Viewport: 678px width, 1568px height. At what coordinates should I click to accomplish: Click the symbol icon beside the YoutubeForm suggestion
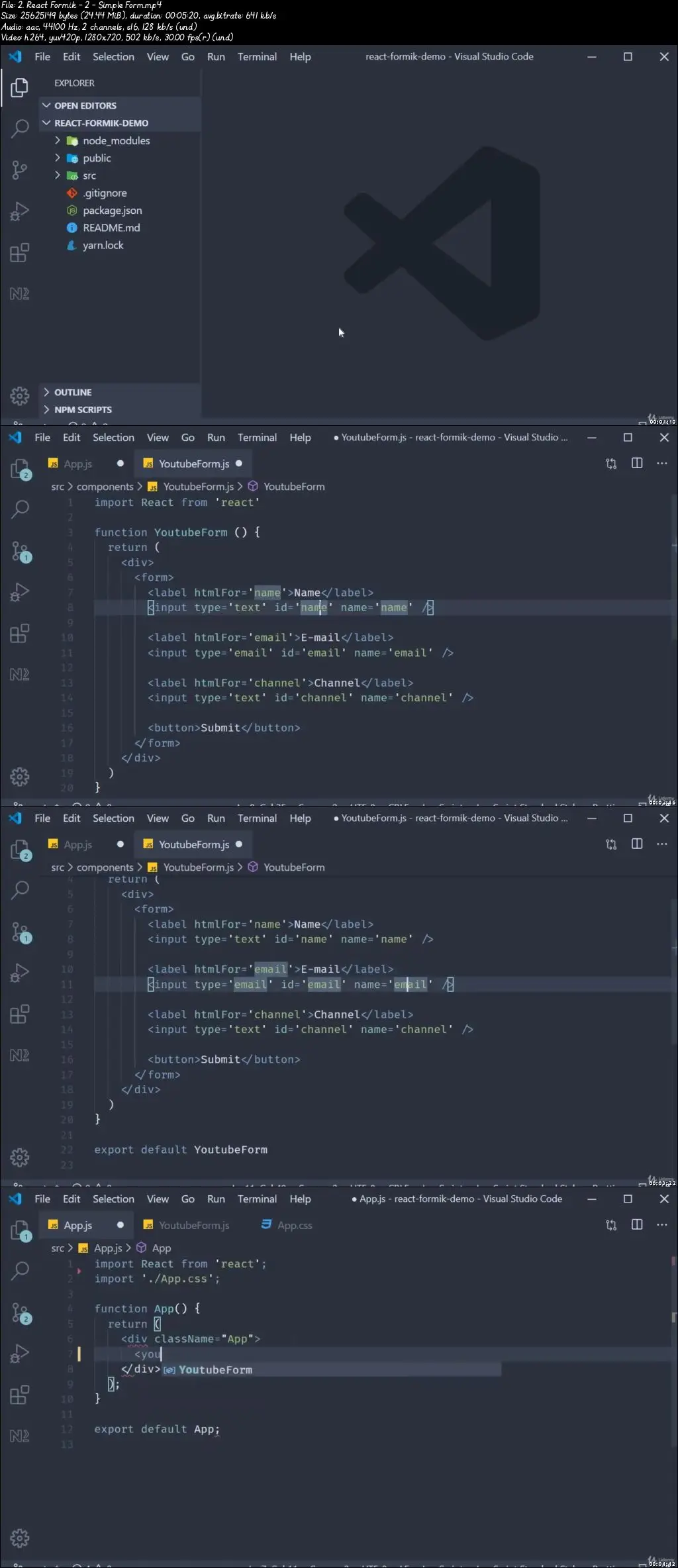coord(169,1370)
